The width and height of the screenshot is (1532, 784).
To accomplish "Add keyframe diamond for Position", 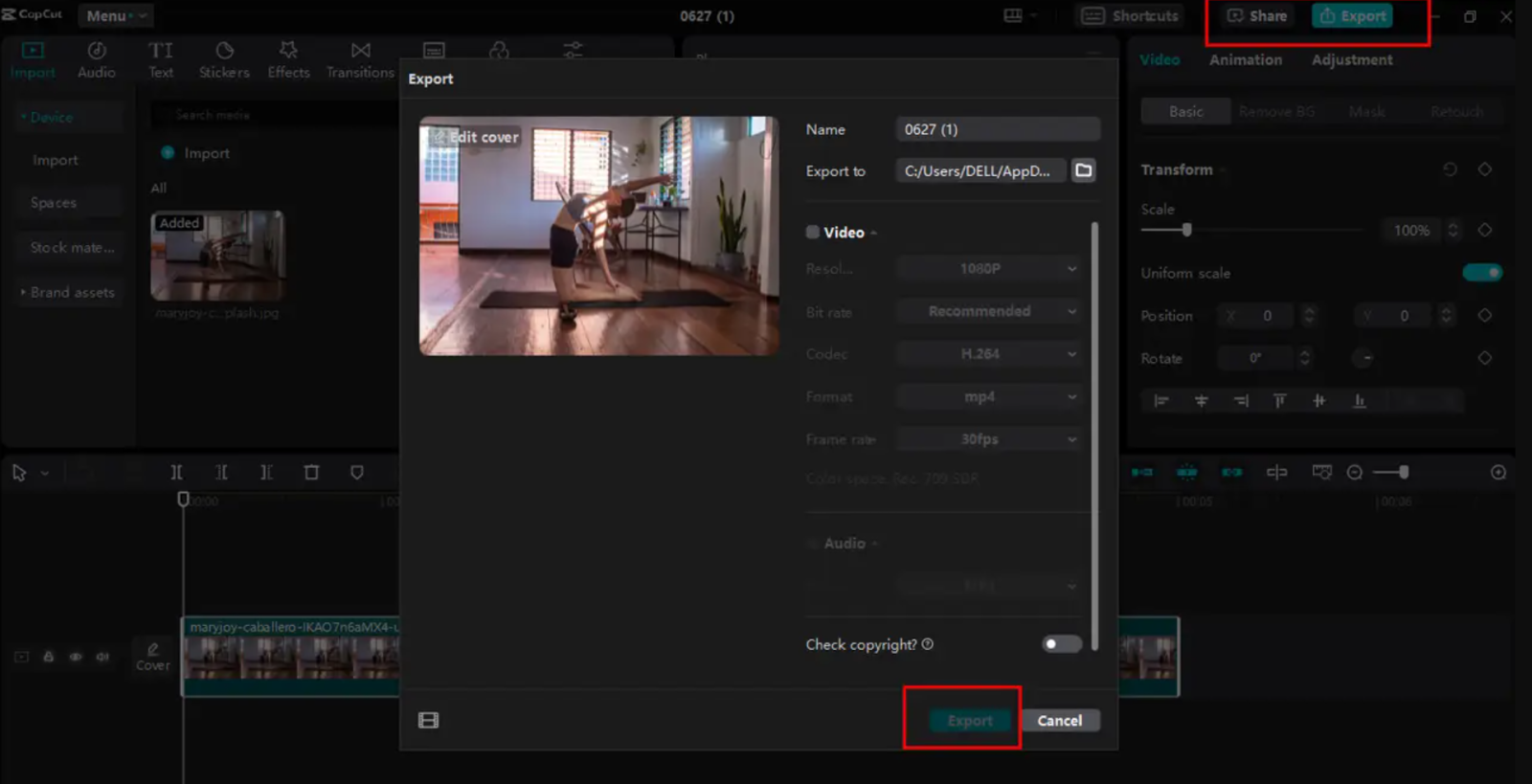I will 1485,315.
